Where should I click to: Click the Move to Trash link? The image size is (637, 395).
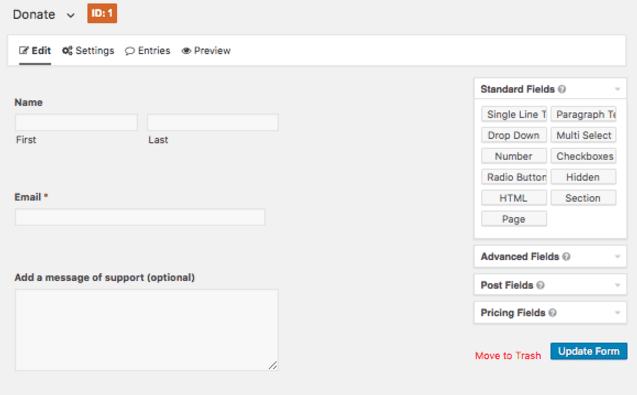[x=508, y=356]
